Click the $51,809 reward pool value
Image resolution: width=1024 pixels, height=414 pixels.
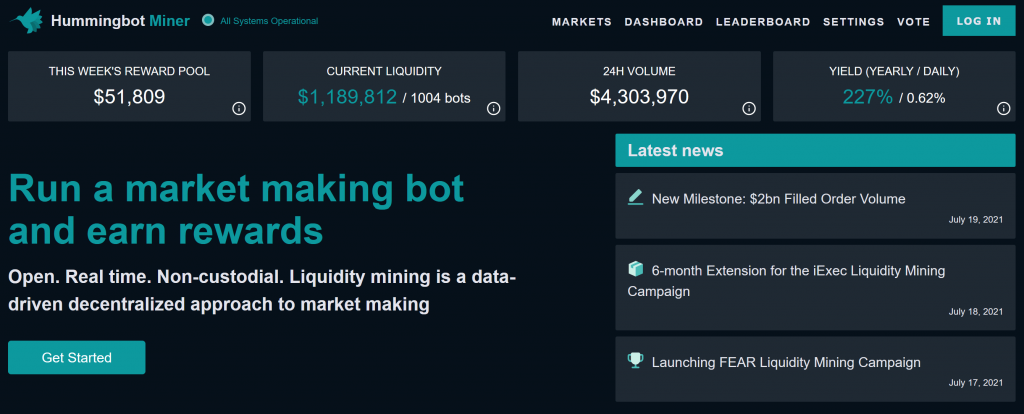[129, 97]
